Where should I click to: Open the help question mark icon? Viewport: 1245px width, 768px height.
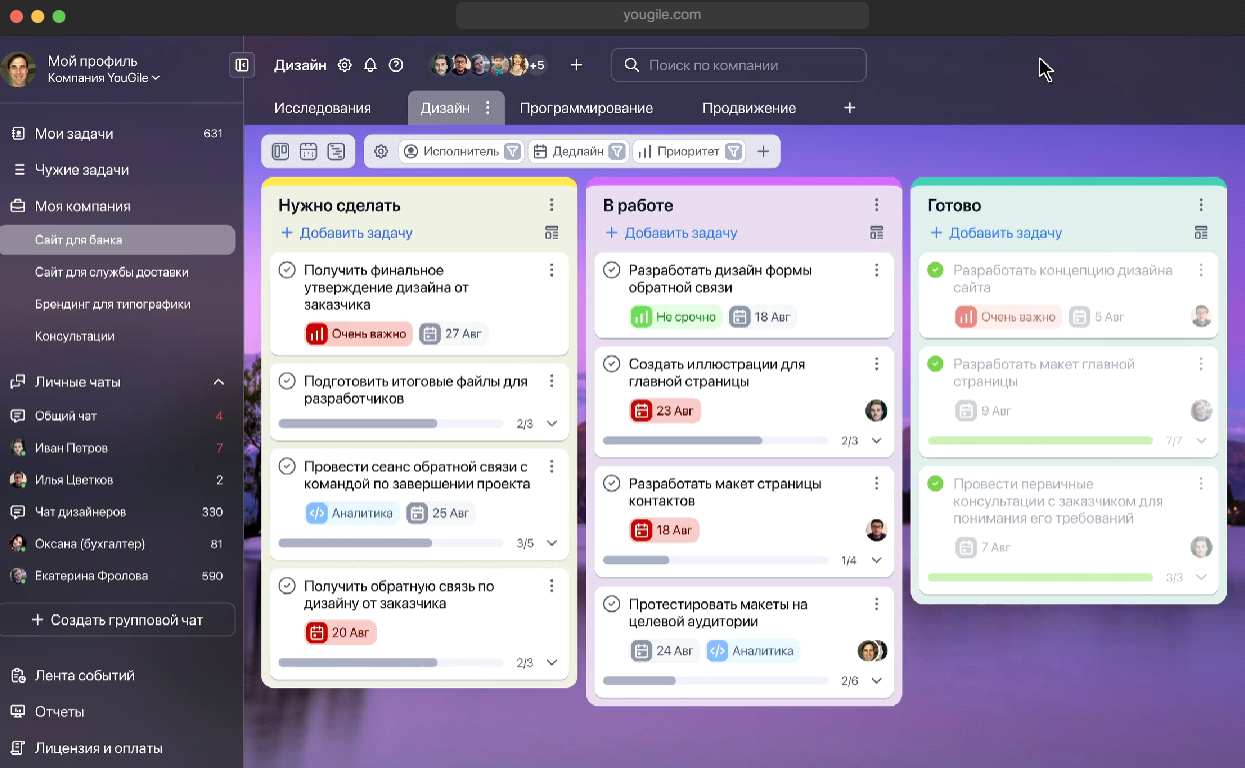(396, 65)
